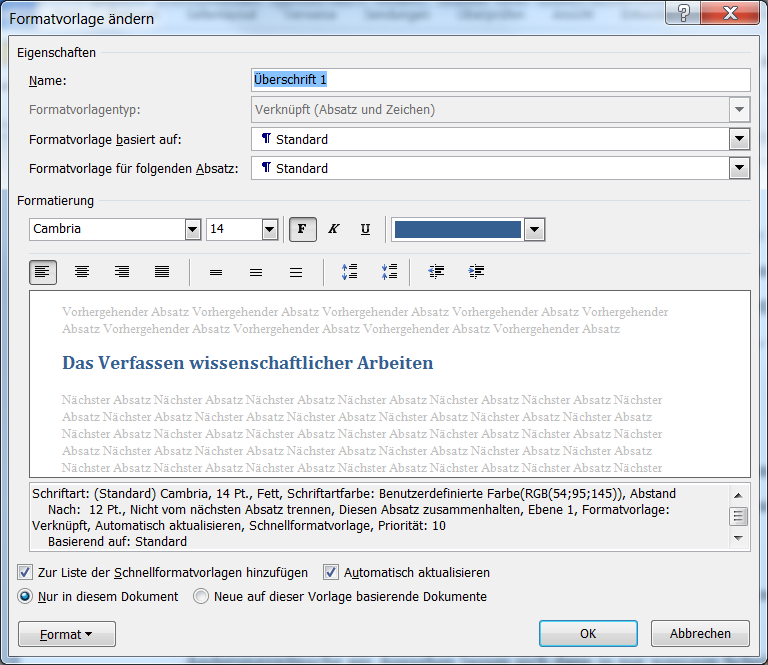Align text right
768x665 pixels.
point(122,272)
